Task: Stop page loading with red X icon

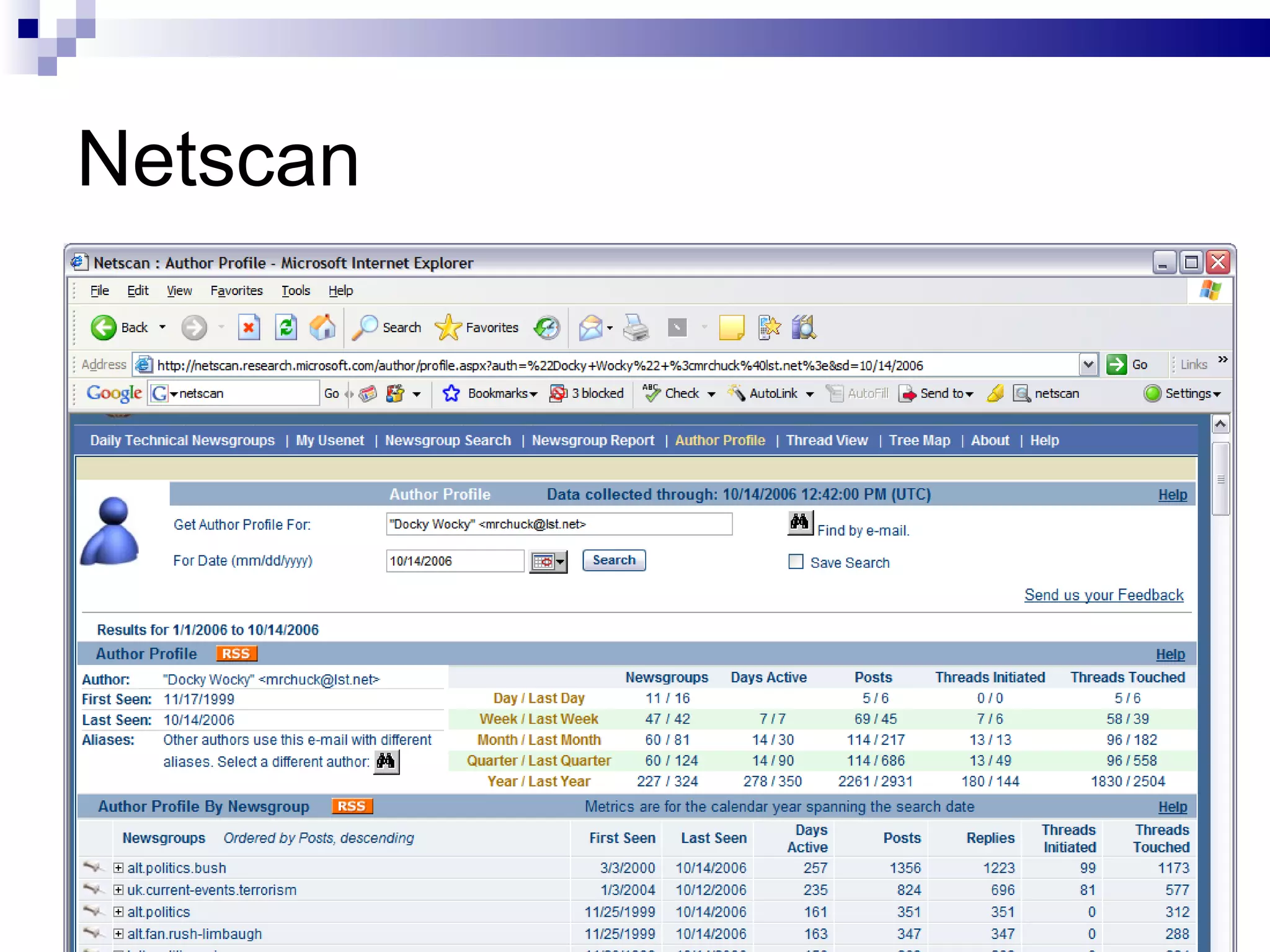Action: 249,327
